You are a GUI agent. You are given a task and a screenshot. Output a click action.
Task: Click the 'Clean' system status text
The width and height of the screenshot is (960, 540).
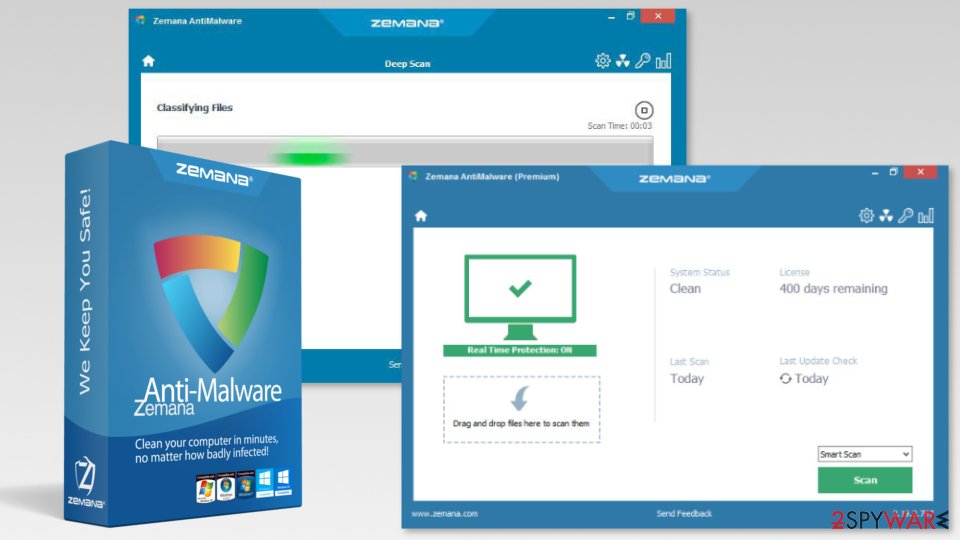click(685, 288)
